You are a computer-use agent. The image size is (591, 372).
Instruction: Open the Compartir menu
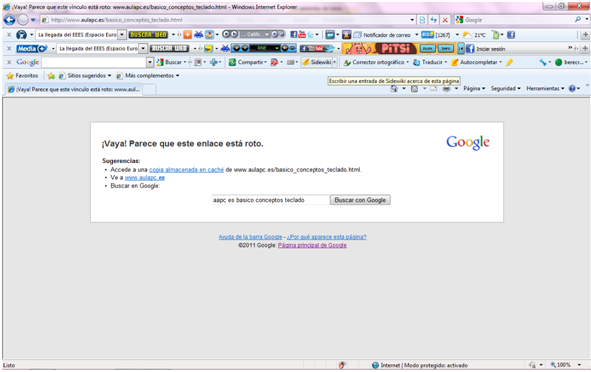tap(248, 62)
